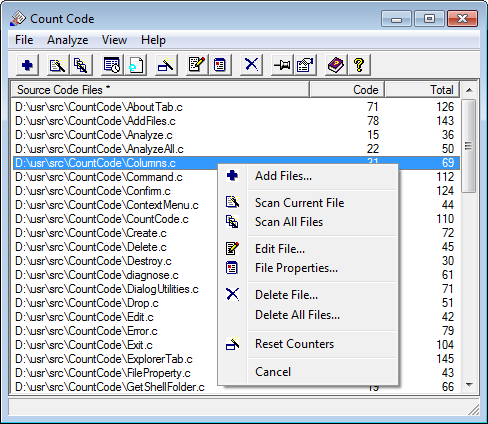Screen dimensions: 488x424
Task: Click the Reset Counters toolbar icon
Action: 166,65
